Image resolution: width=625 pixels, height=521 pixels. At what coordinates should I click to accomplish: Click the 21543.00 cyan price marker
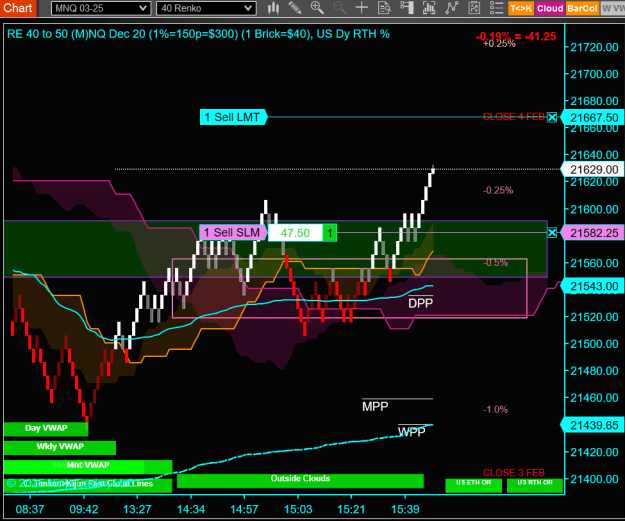[x=593, y=287]
